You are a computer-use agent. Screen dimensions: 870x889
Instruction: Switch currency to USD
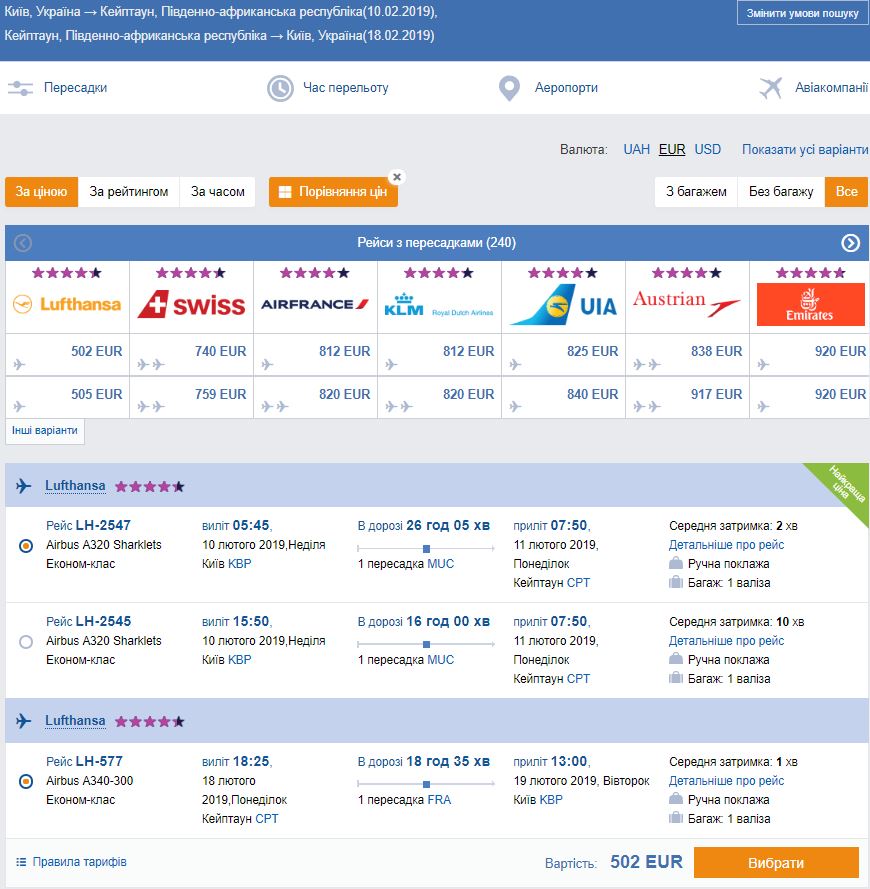[x=708, y=150]
